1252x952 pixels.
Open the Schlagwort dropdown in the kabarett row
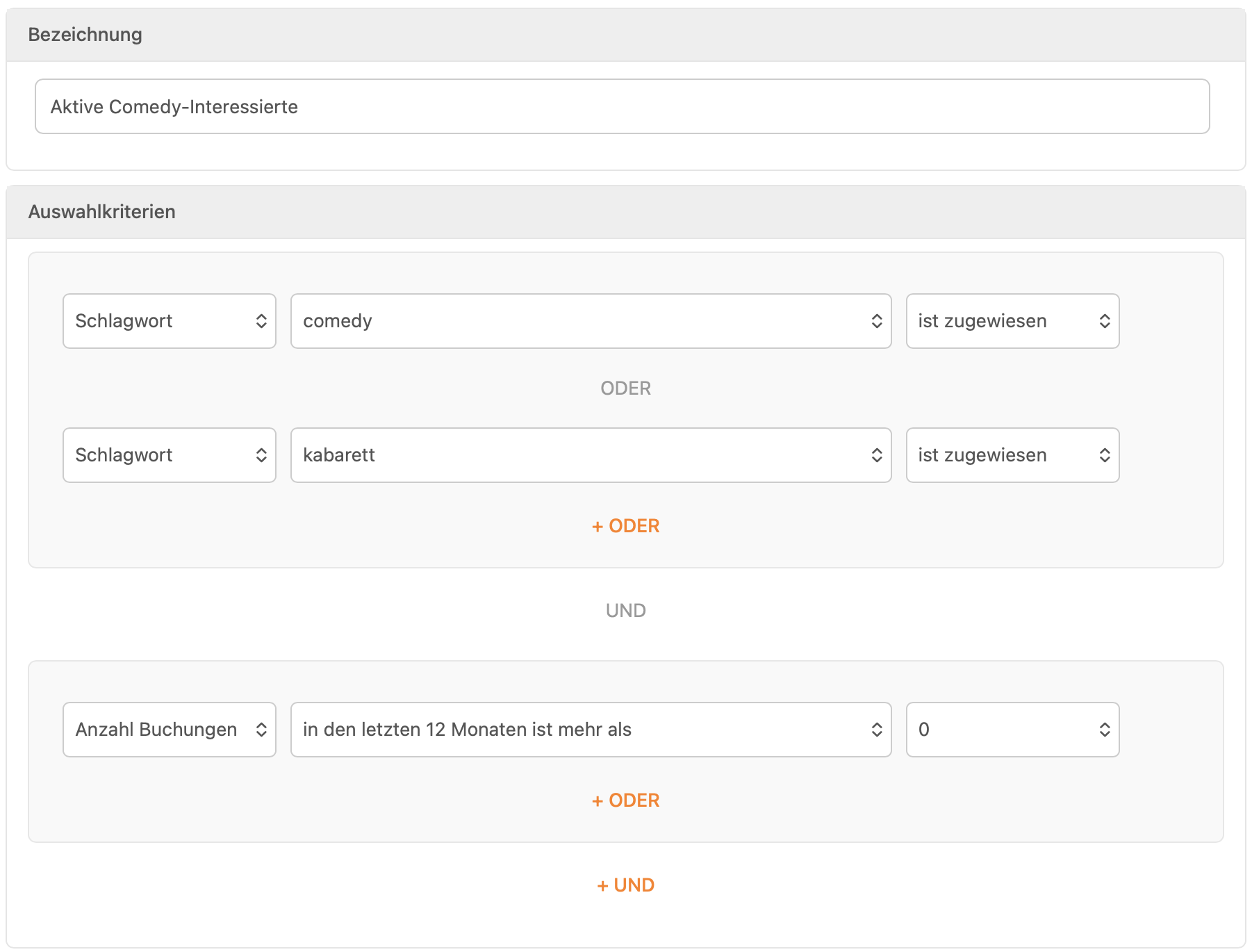click(x=169, y=455)
